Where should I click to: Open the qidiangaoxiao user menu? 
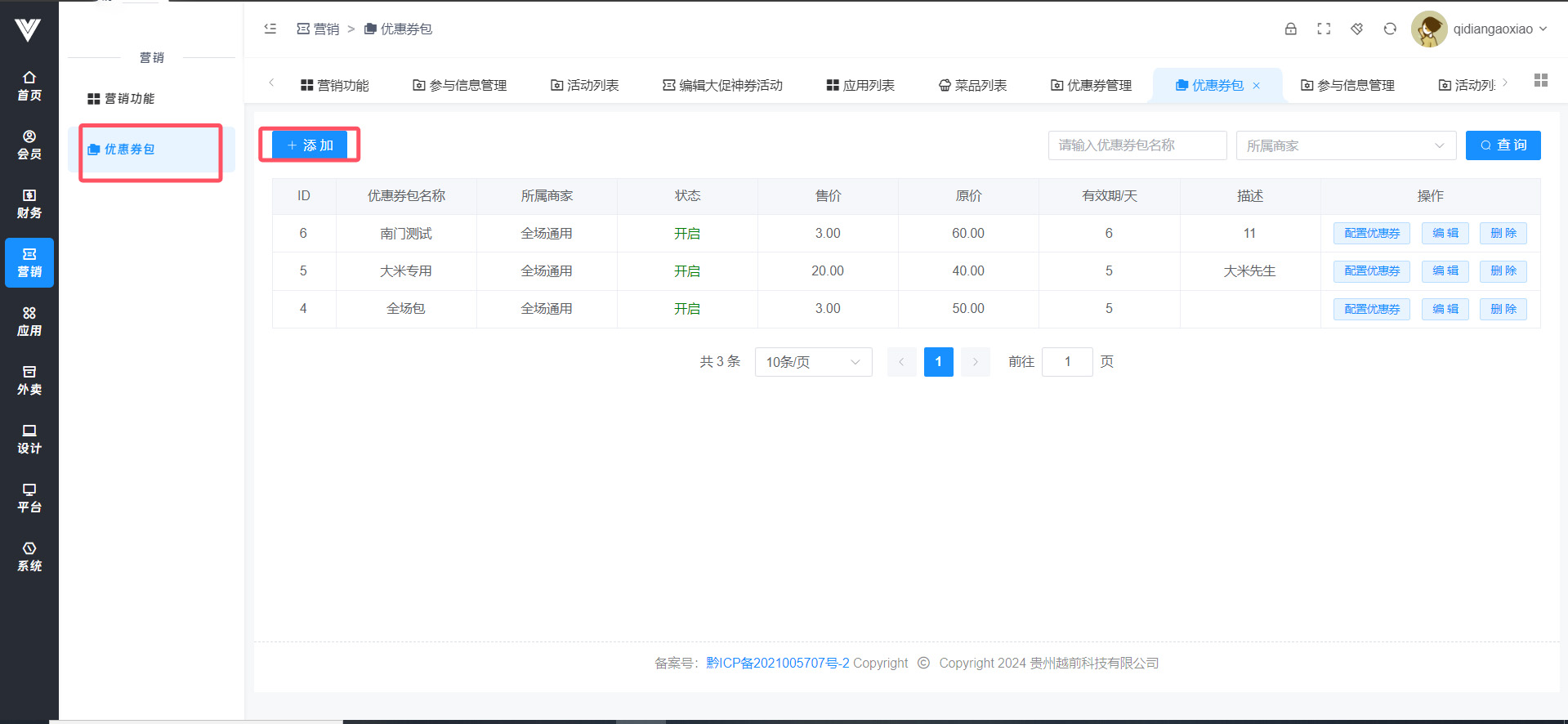1480,29
